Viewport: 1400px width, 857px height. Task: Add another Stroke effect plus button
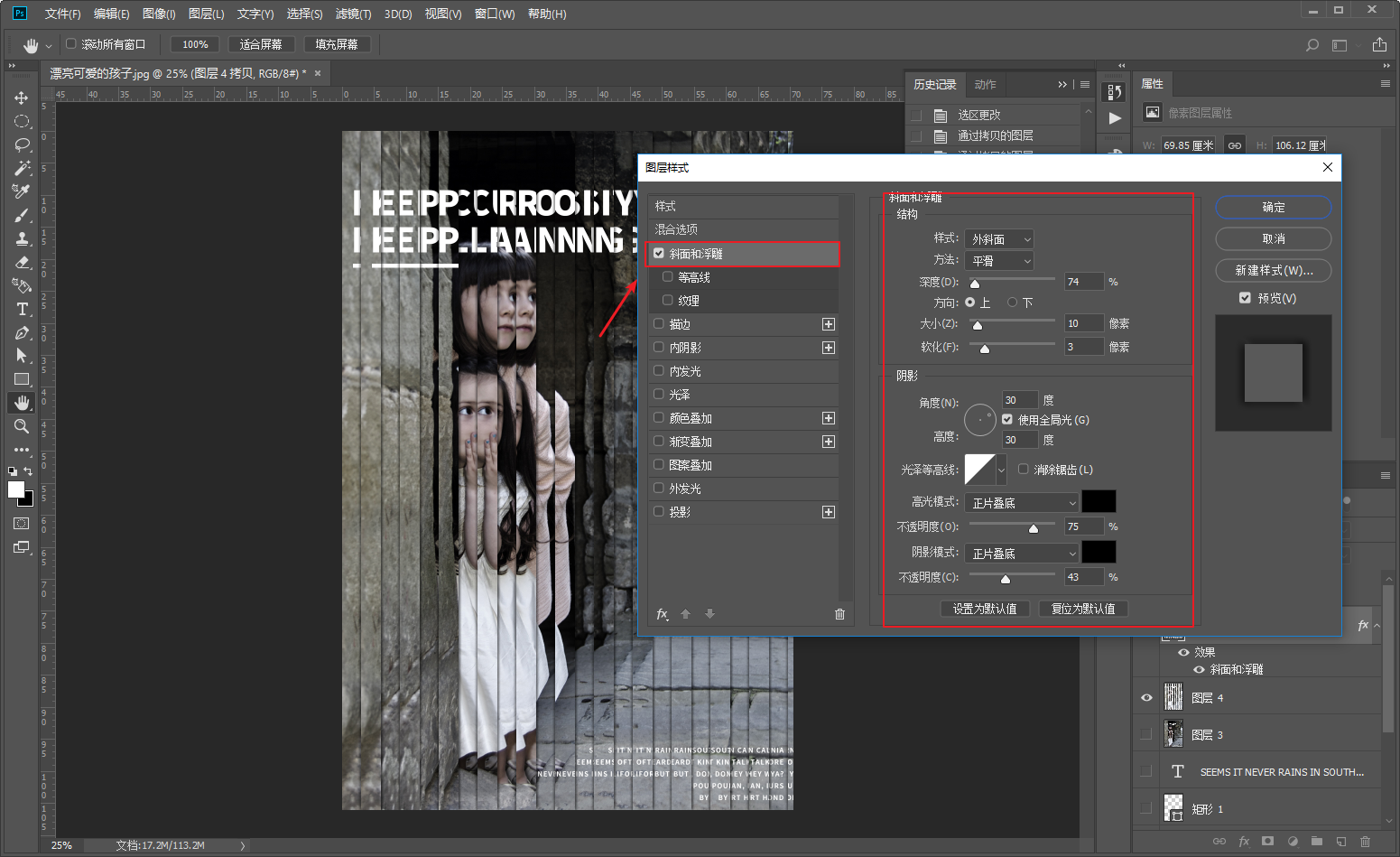click(829, 324)
